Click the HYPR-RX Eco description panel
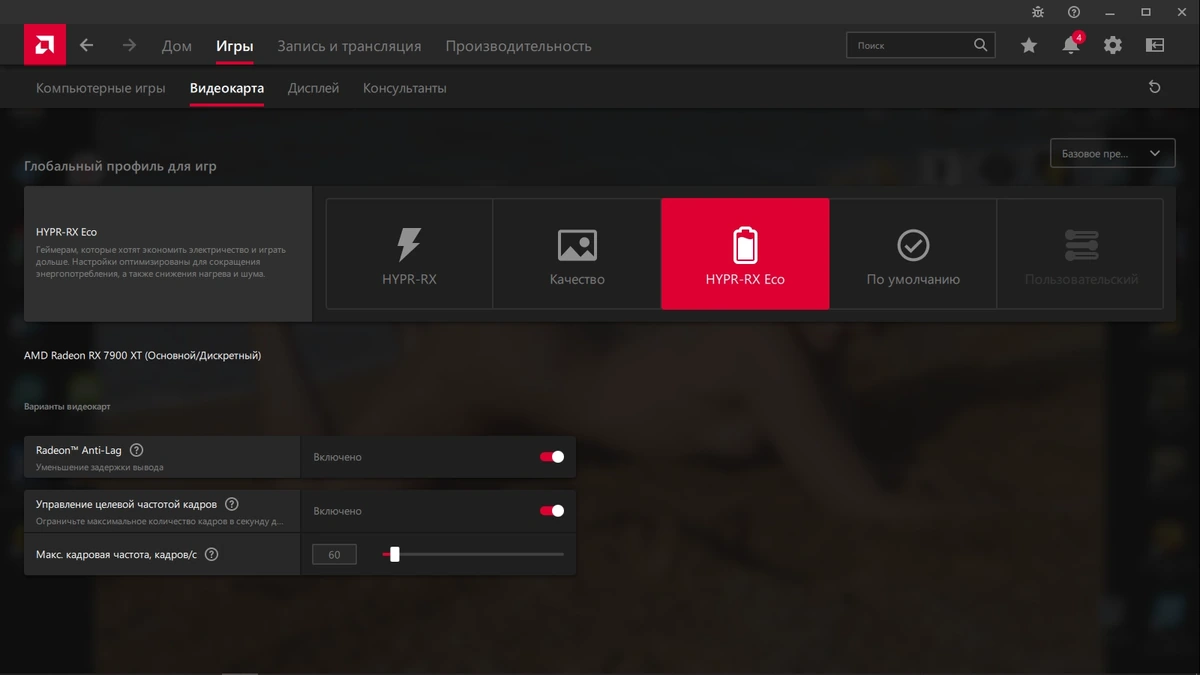The width and height of the screenshot is (1200, 675). (168, 254)
